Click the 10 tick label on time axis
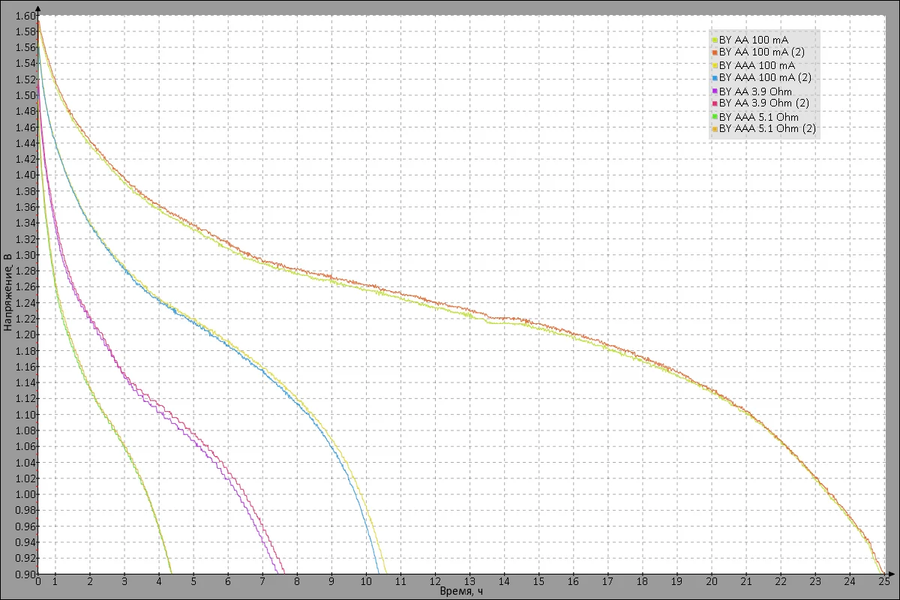 [366, 582]
